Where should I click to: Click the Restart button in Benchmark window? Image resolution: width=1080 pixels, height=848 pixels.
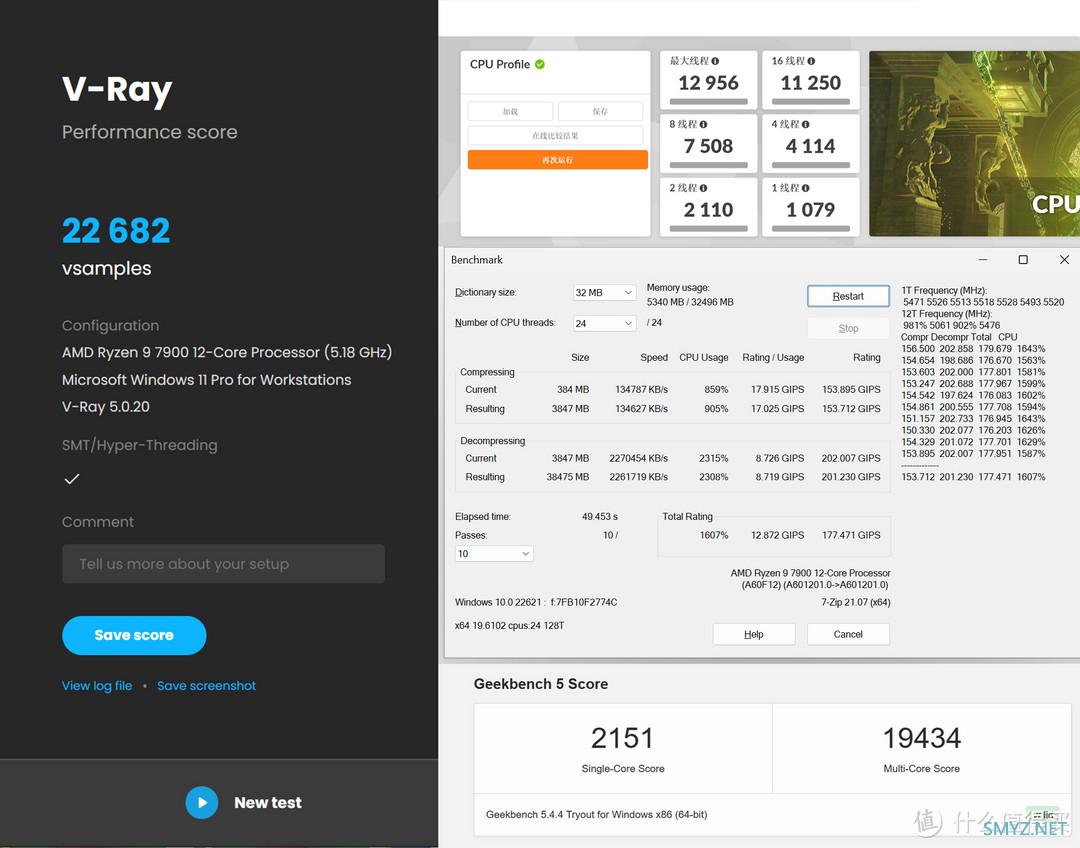pyautogui.click(x=848, y=296)
